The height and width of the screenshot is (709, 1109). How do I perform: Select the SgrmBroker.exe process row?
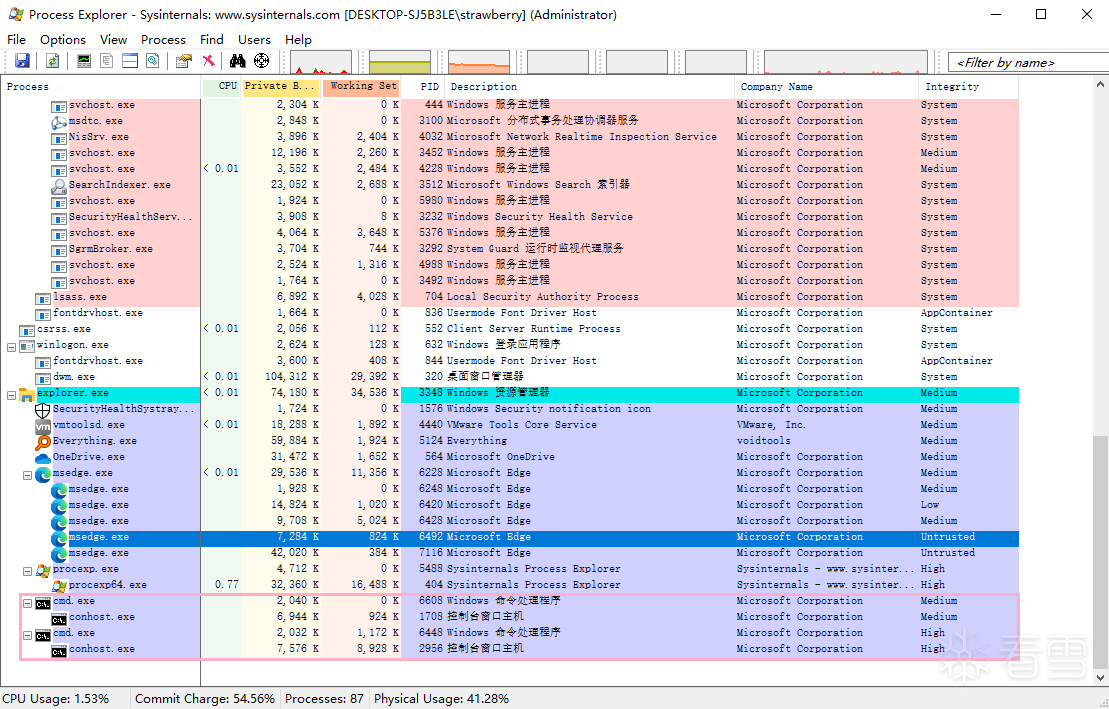509,249
